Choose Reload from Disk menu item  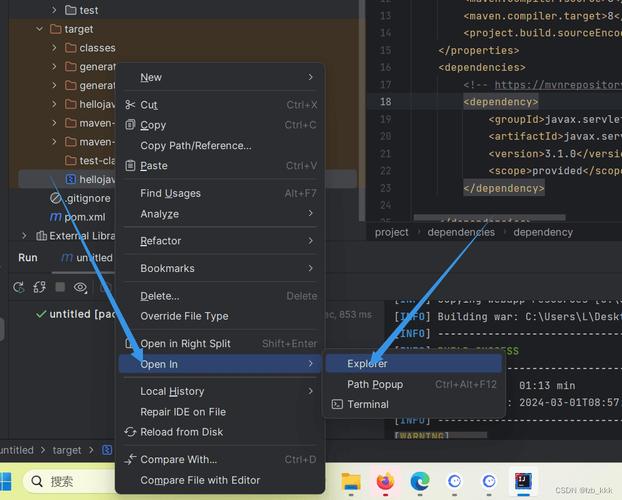coord(181,432)
